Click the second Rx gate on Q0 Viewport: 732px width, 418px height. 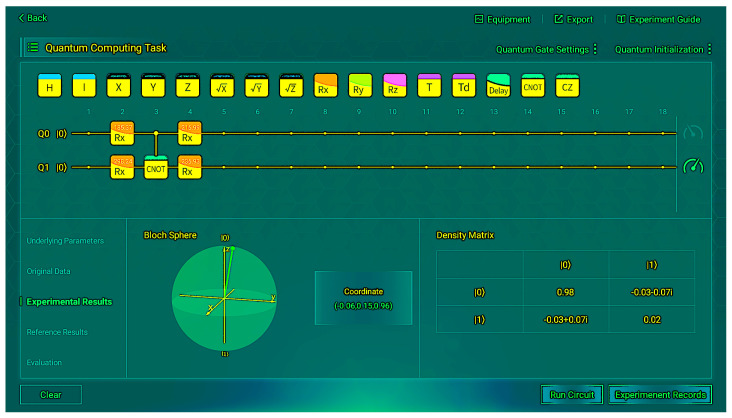point(190,133)
